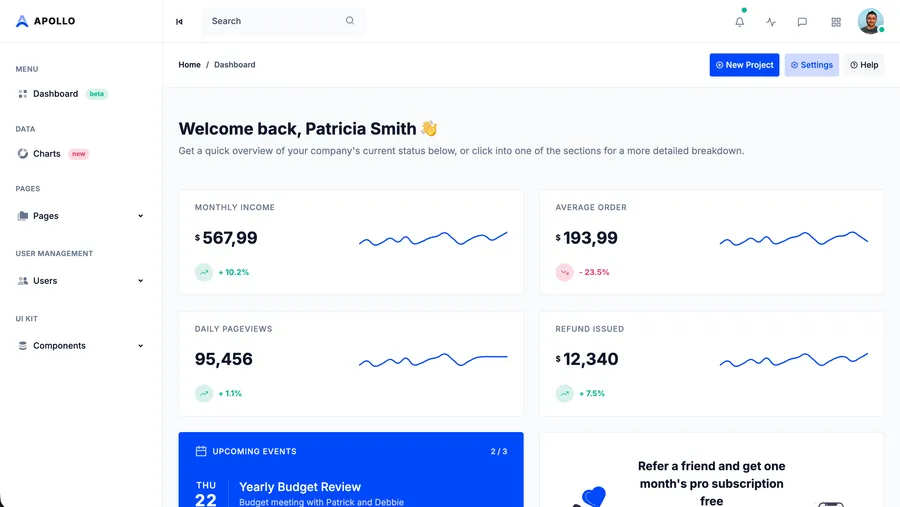Open Charts in the sidebar menu
Image resolution: width=900 pixels, height=507 pixels.
(x=47, y=154)
